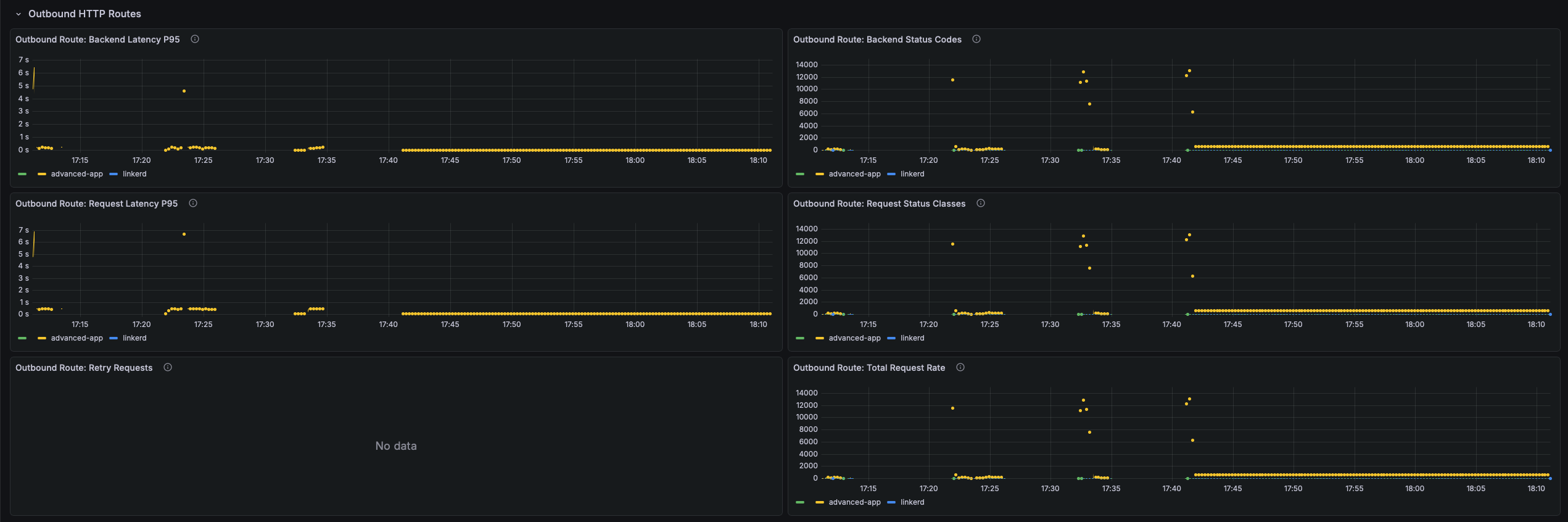Click green series swatch in Backend Status Codes legend

(x=800, y=174)
